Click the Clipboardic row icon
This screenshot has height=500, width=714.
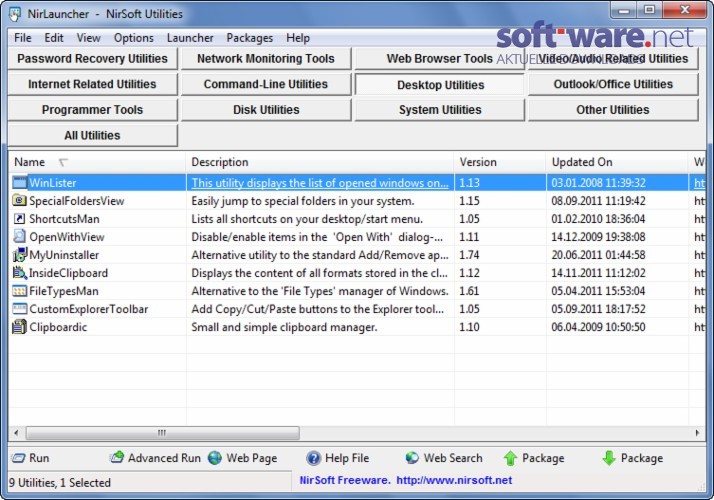[20, 327]
